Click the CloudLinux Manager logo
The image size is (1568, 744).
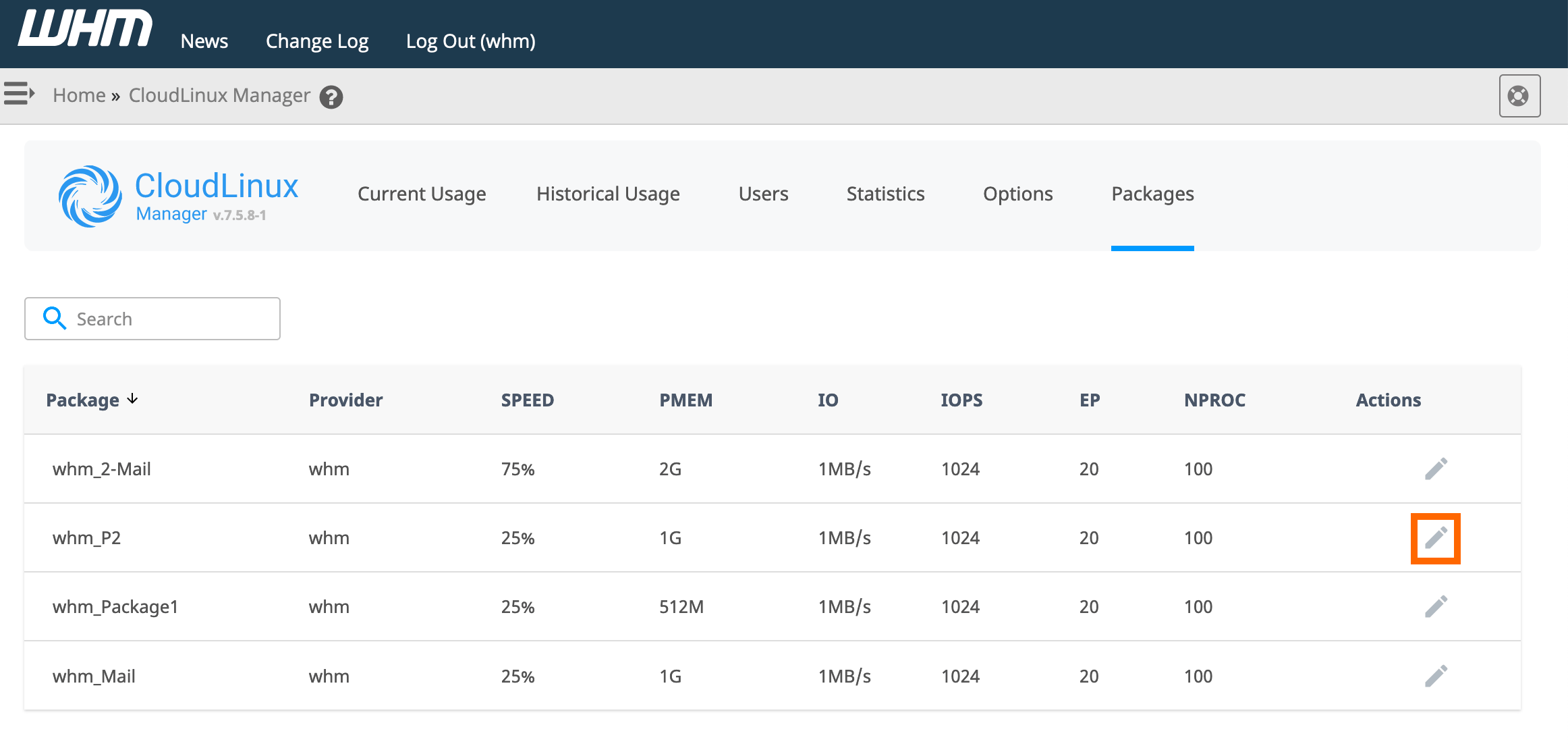click(179, 196)
